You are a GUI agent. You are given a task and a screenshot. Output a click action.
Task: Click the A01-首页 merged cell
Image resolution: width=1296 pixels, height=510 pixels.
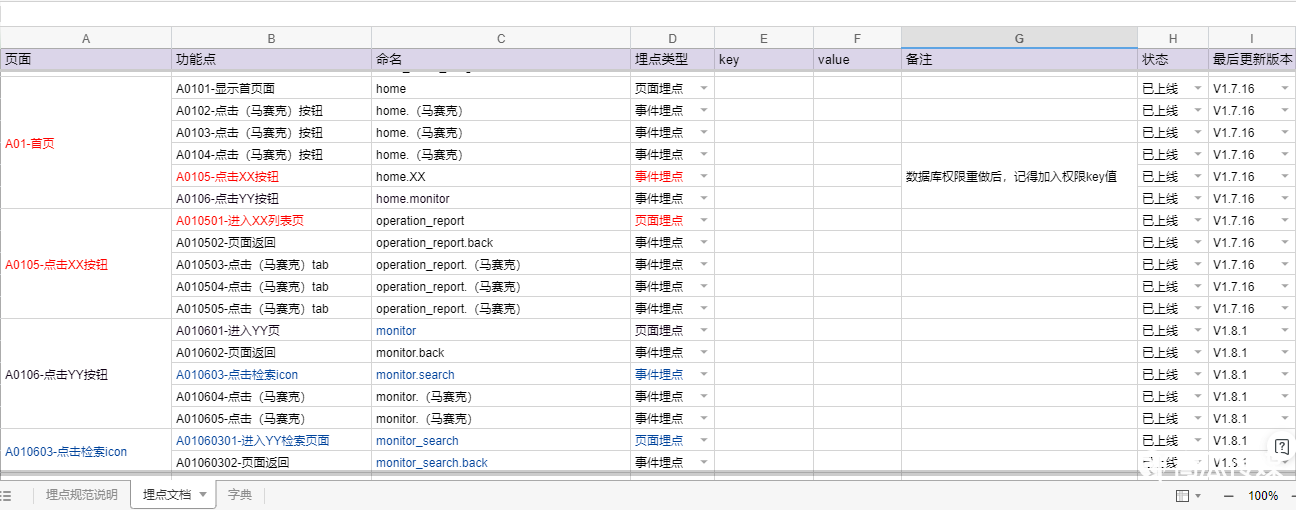(x=30, y=143)
